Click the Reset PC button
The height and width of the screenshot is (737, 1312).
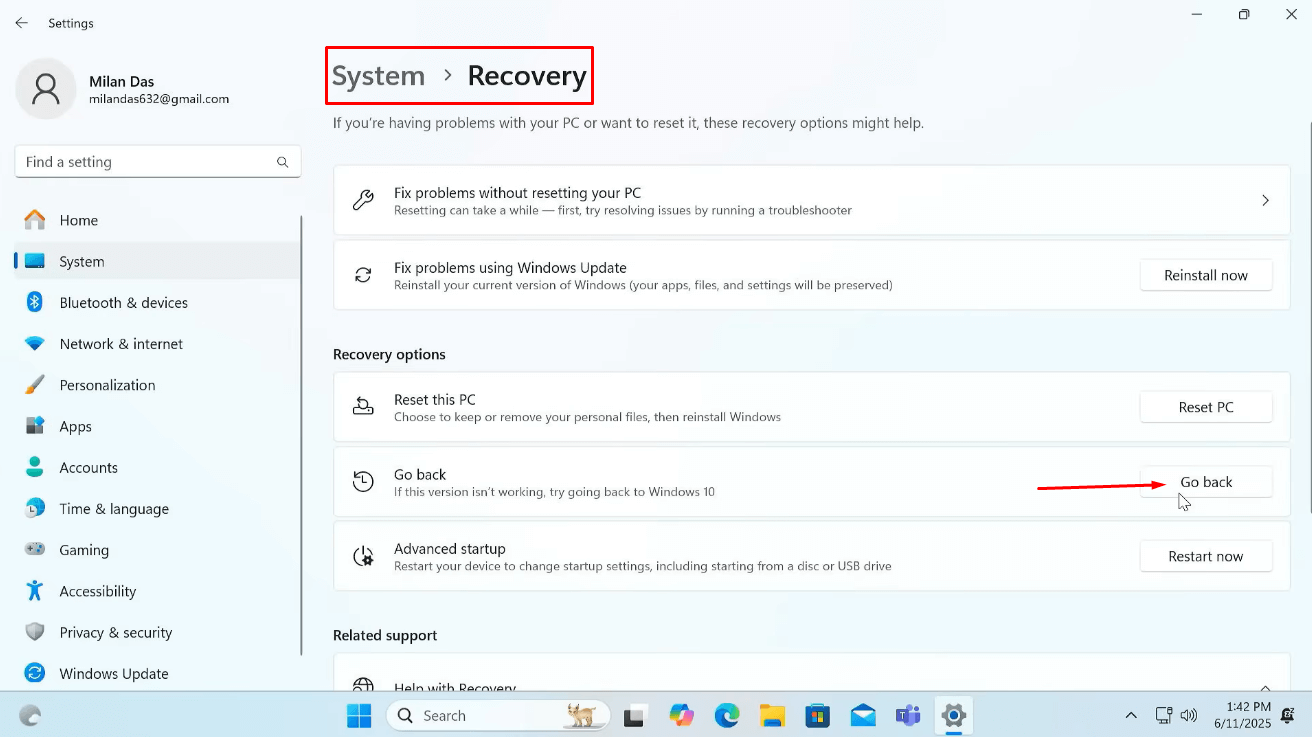(1206, 408)
